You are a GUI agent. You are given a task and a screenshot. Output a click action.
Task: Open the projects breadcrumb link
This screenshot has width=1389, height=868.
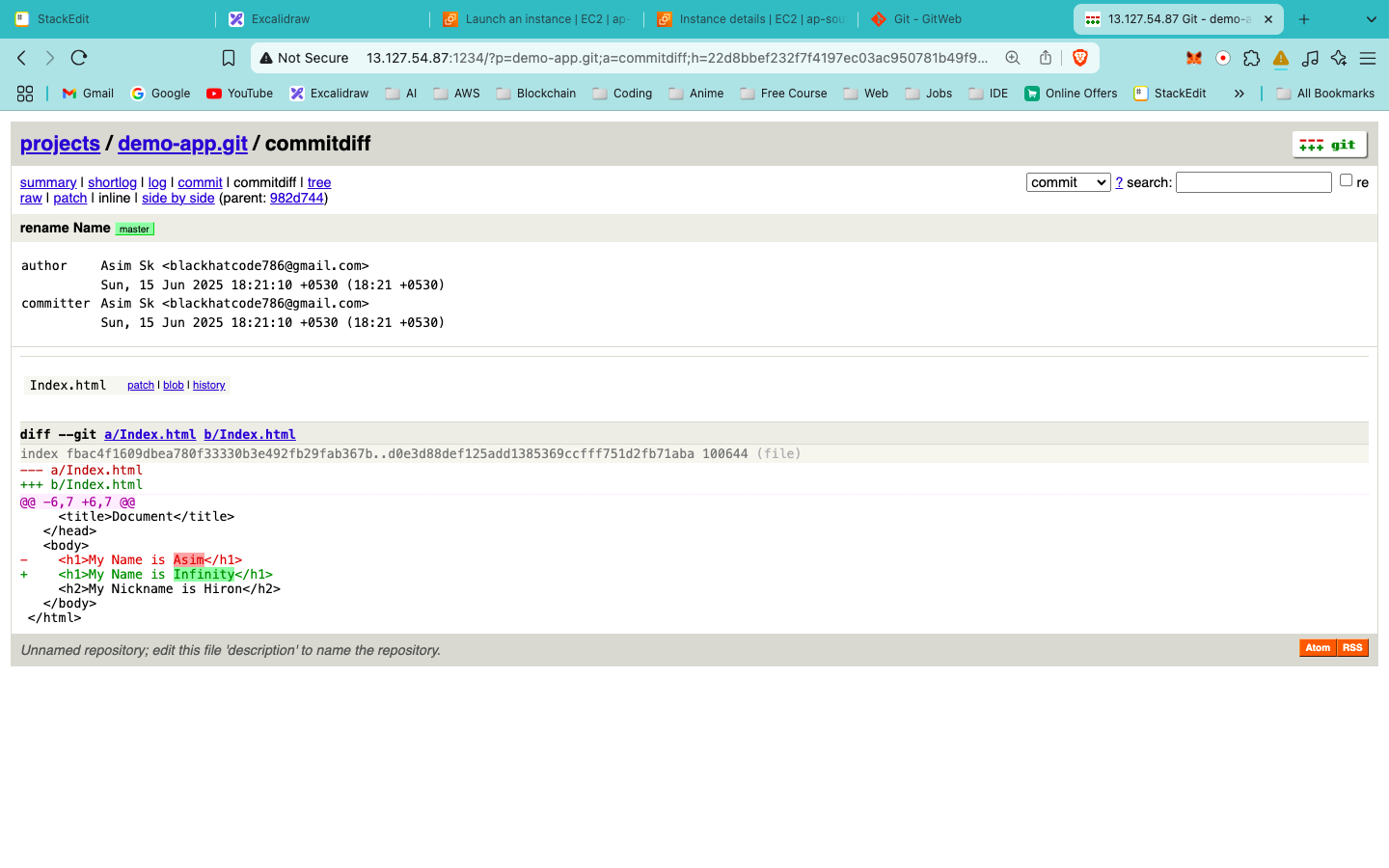(x=60, y=144)
